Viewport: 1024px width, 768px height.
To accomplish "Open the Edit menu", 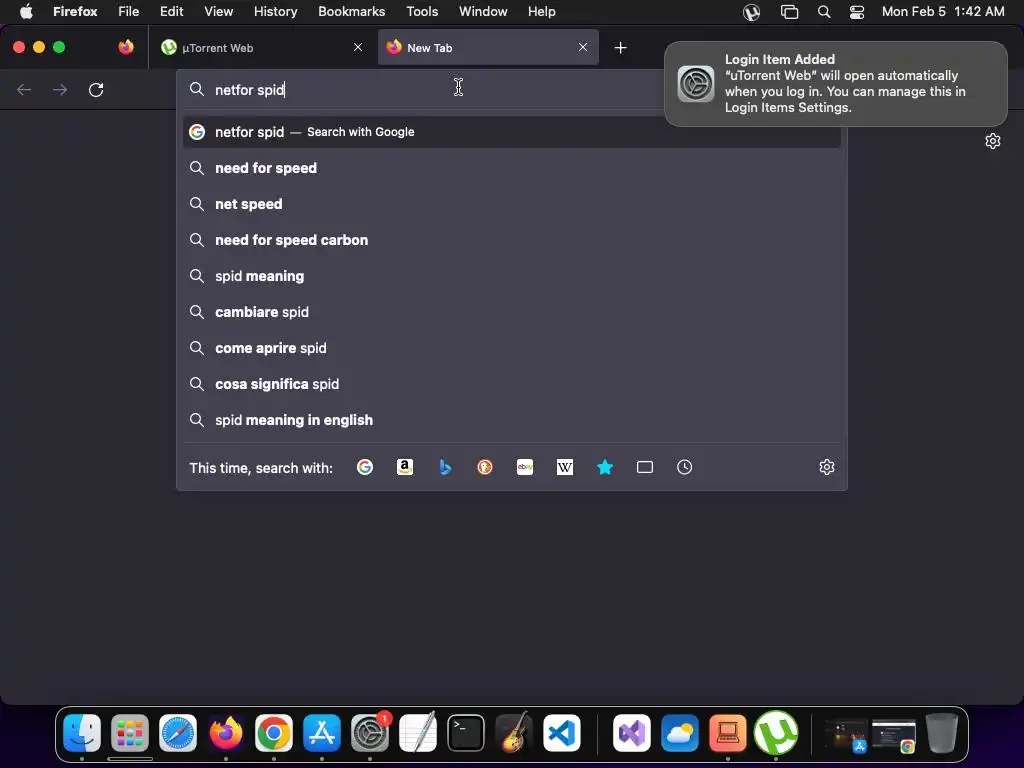I will click(172, 12).
